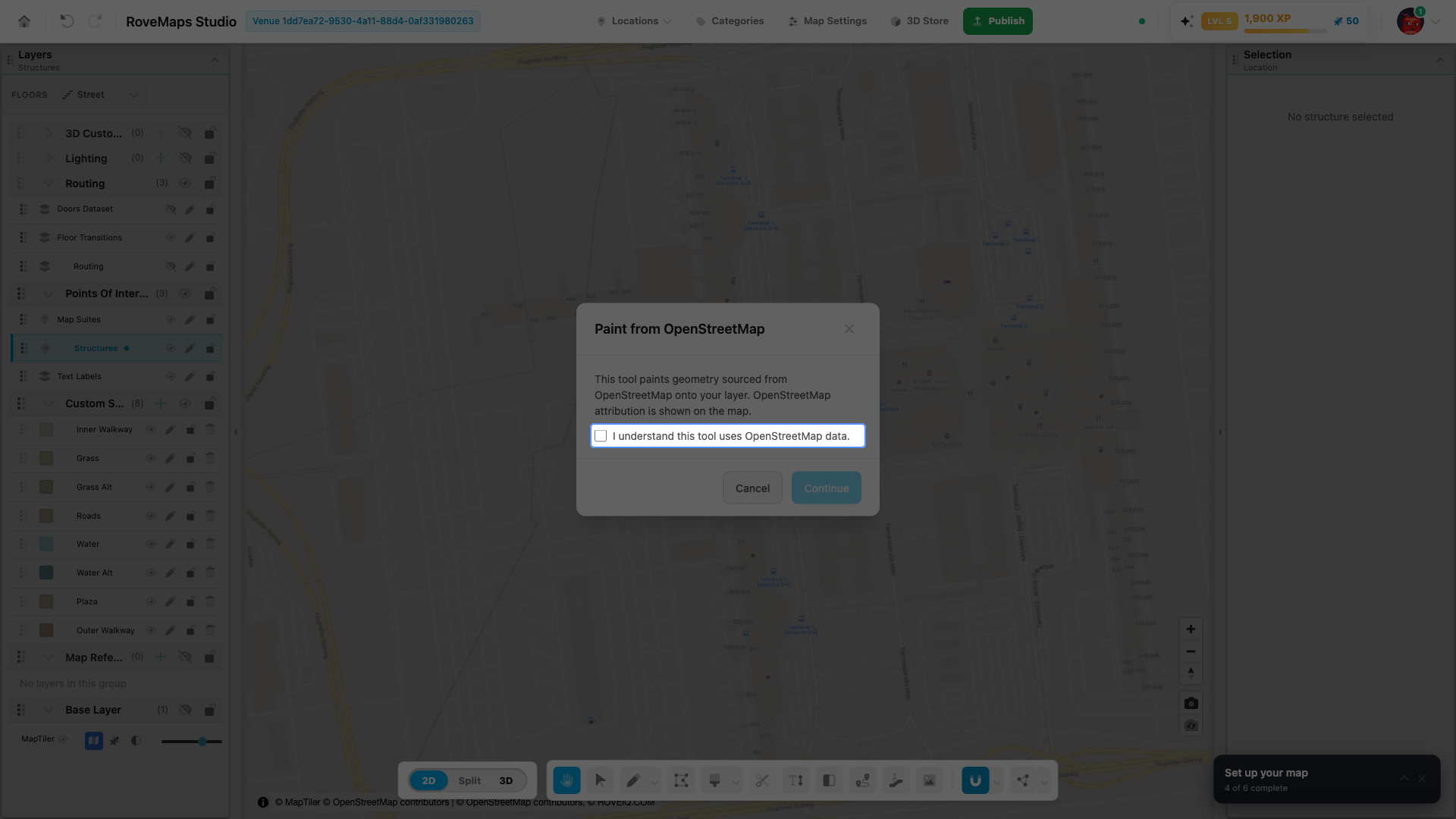Select the text height tool
Screen dimensions: 1456x819
(x=795, y=780)
